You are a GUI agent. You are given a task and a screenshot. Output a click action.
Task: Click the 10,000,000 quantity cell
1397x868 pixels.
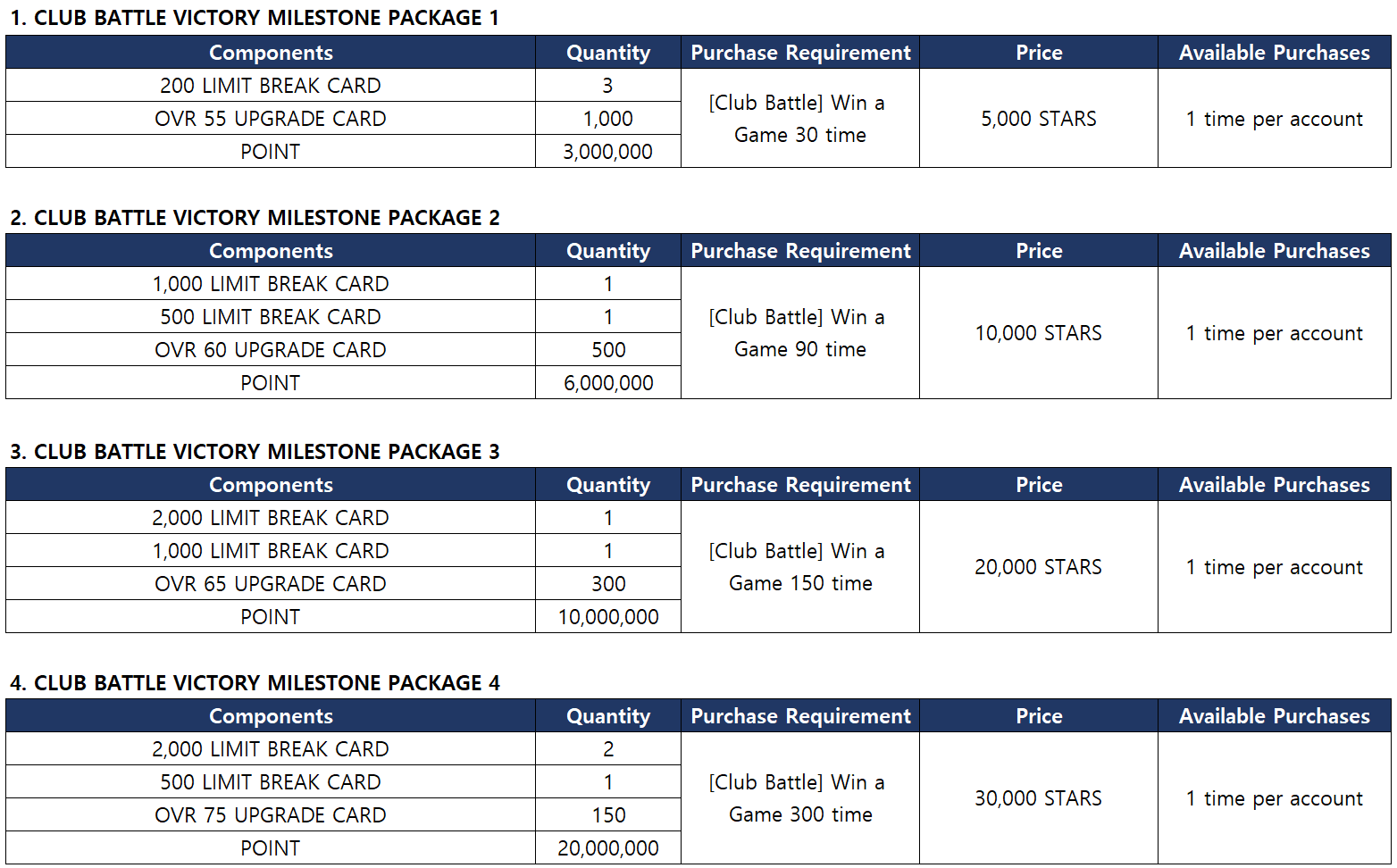[x=607, y=617]
